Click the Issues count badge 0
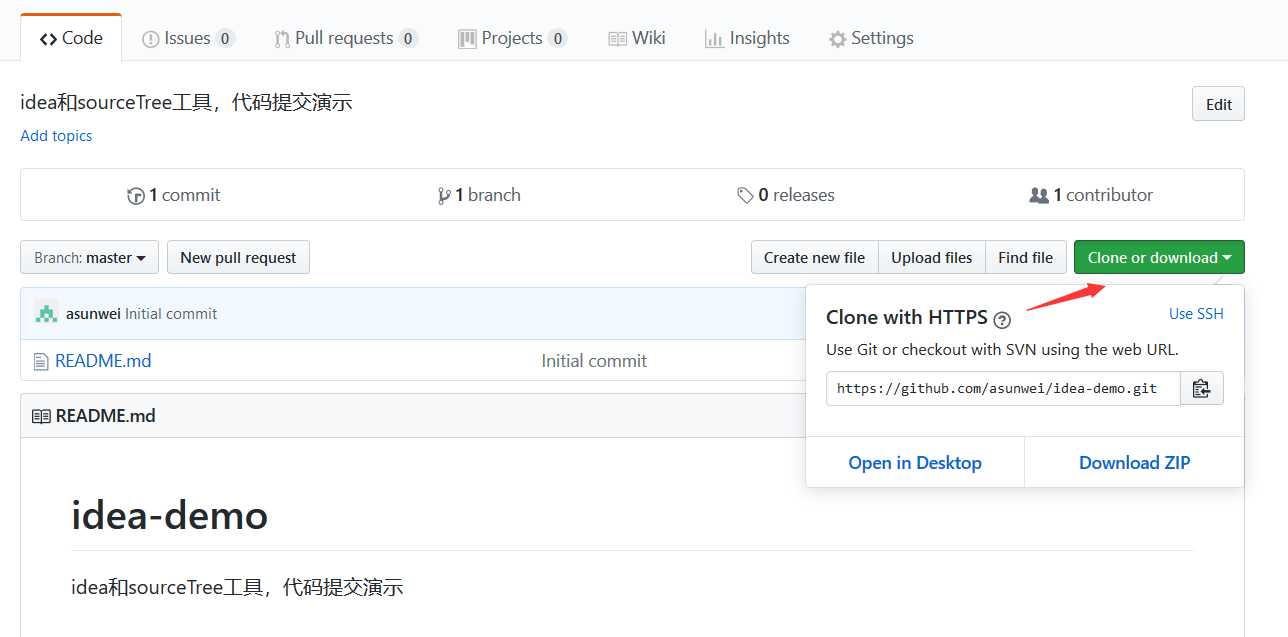This screenshot has height=637, width=1288. pyautogui.click(x=225, y=39)
